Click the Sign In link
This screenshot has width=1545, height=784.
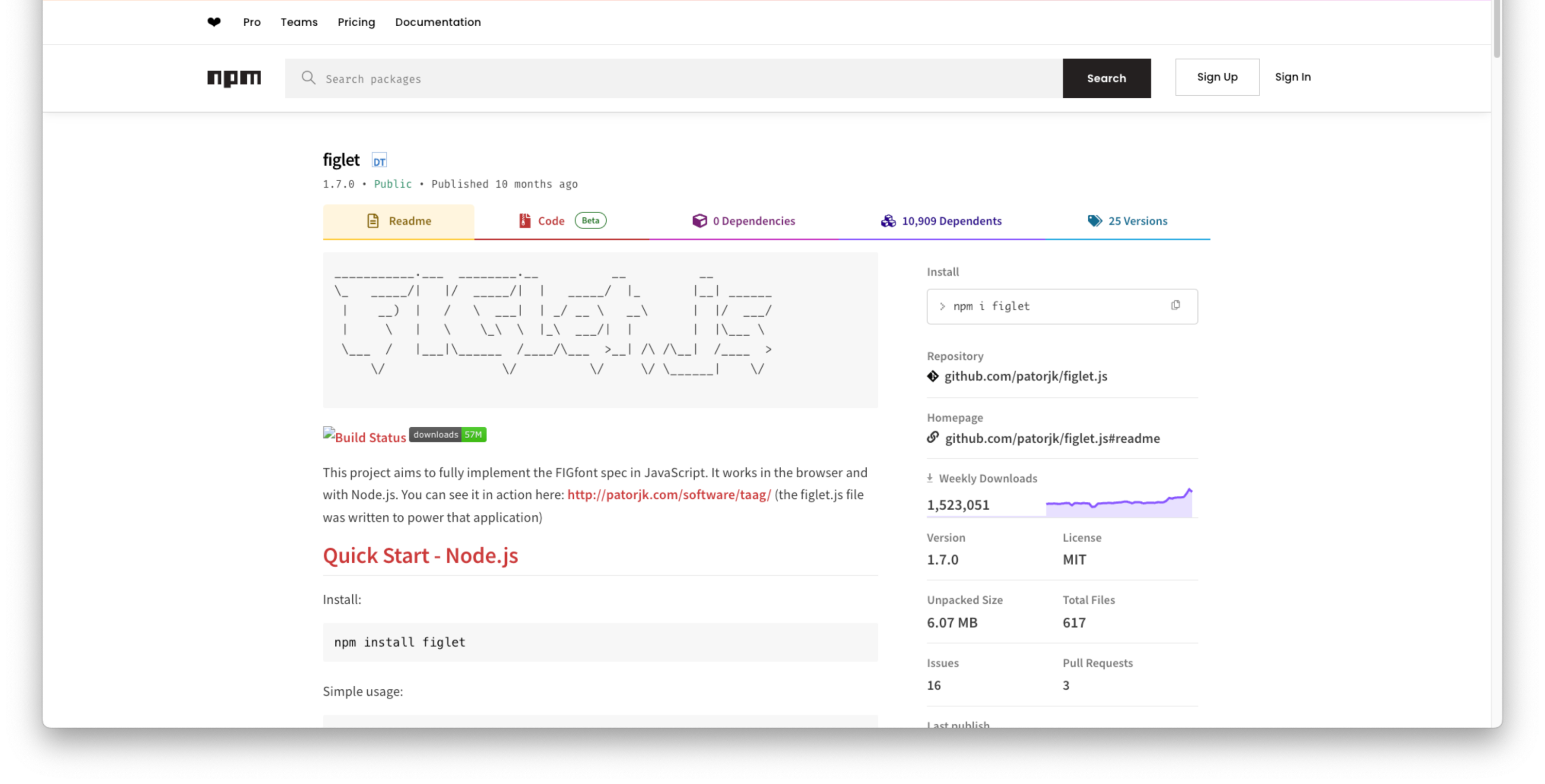pos(1293,77)
